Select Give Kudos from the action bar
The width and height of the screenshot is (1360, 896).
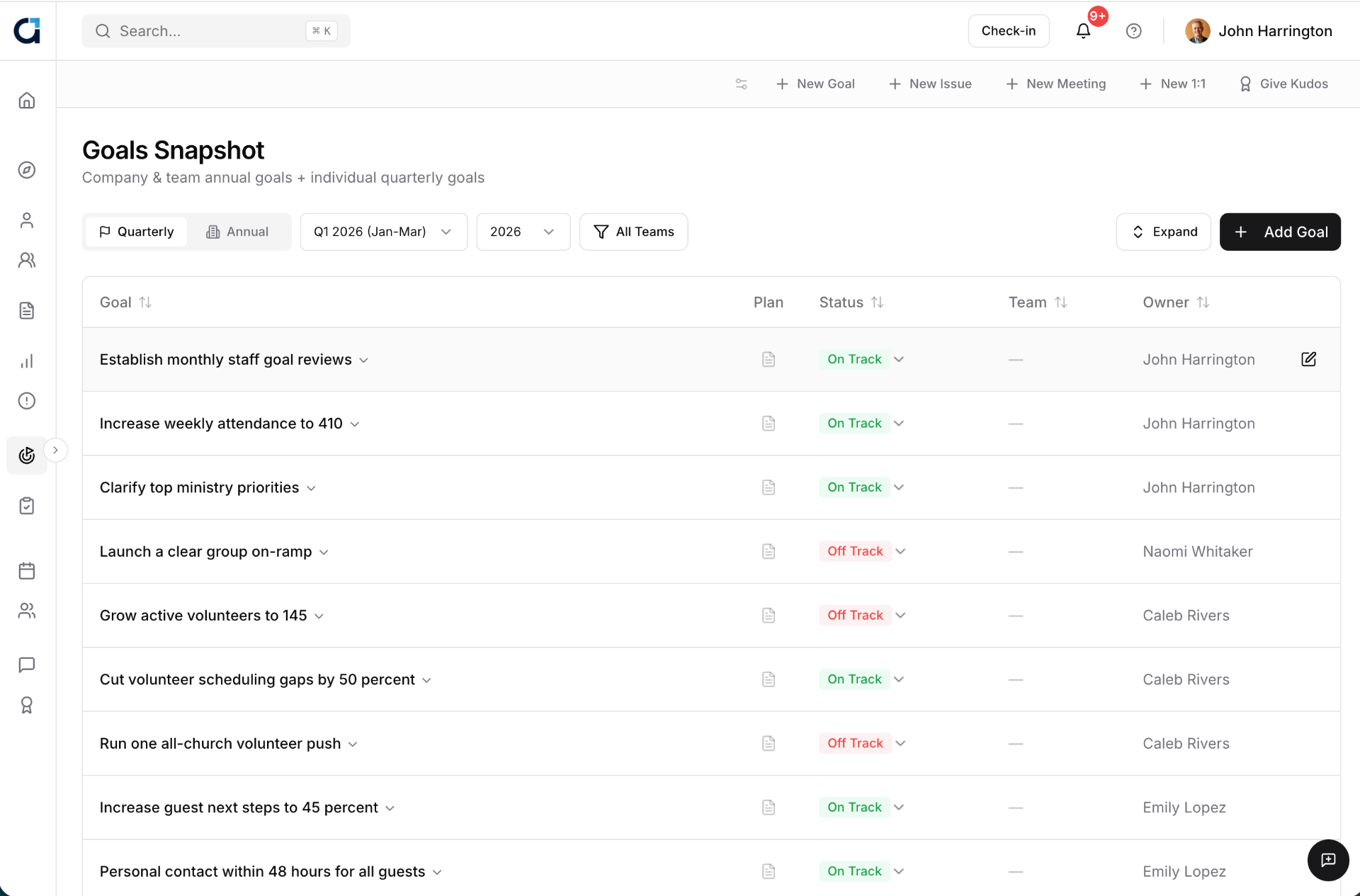click(x=1283, y=84)
